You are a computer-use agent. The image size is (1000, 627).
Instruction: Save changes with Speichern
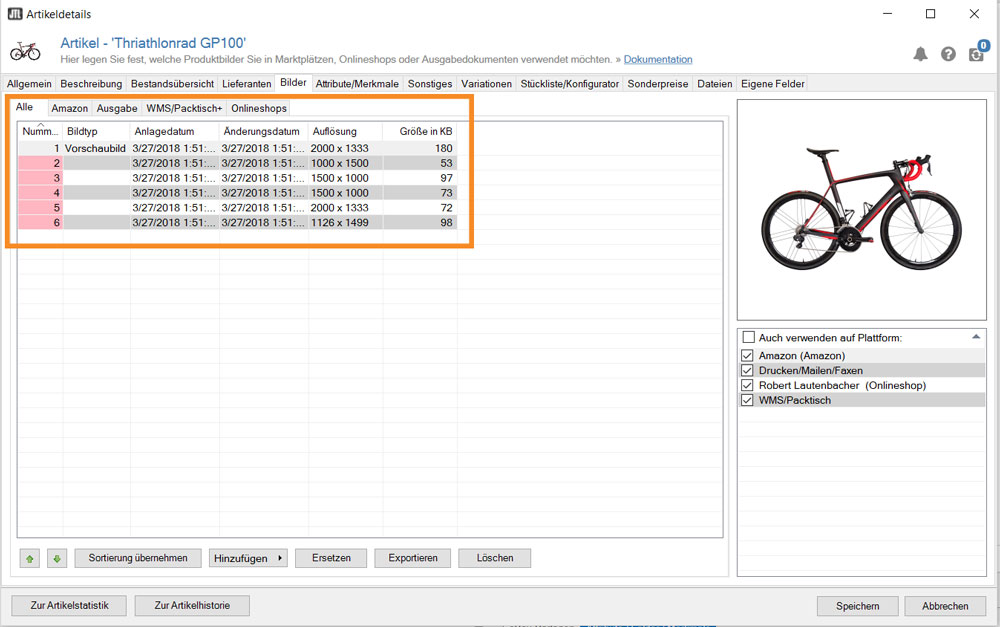(x=858, y=606)
